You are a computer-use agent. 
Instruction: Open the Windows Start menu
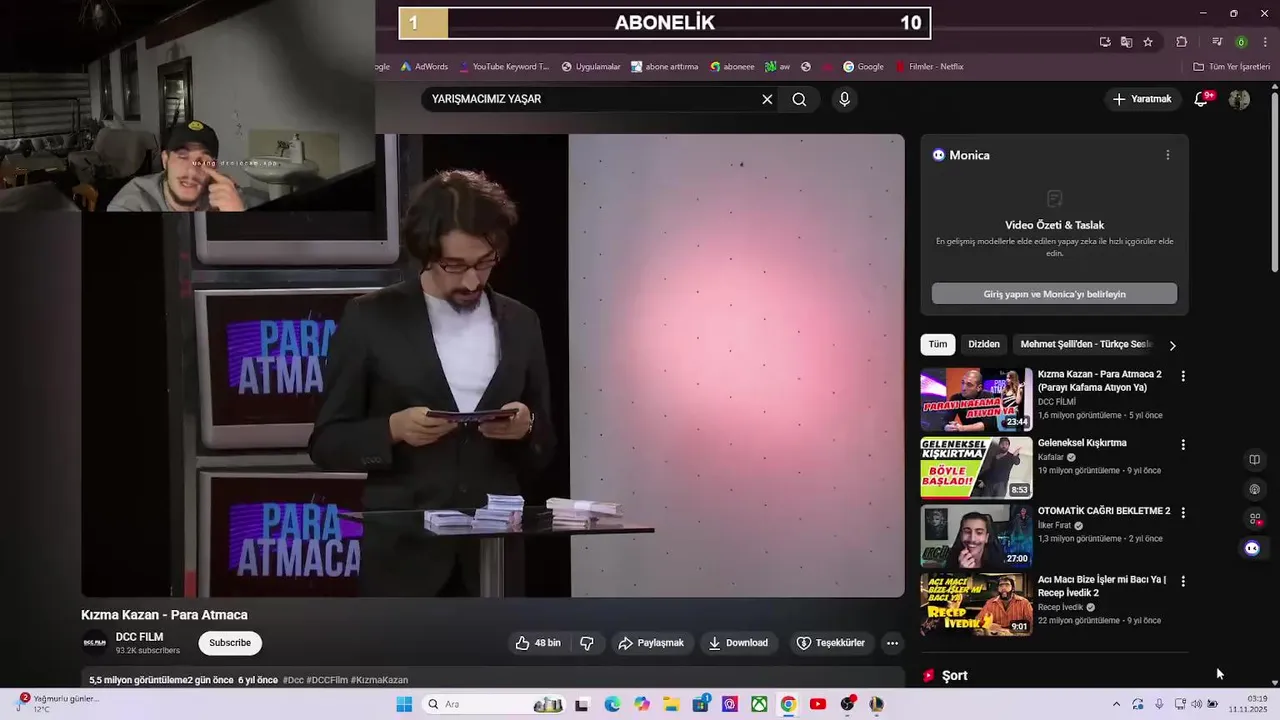tap(404, 704)
